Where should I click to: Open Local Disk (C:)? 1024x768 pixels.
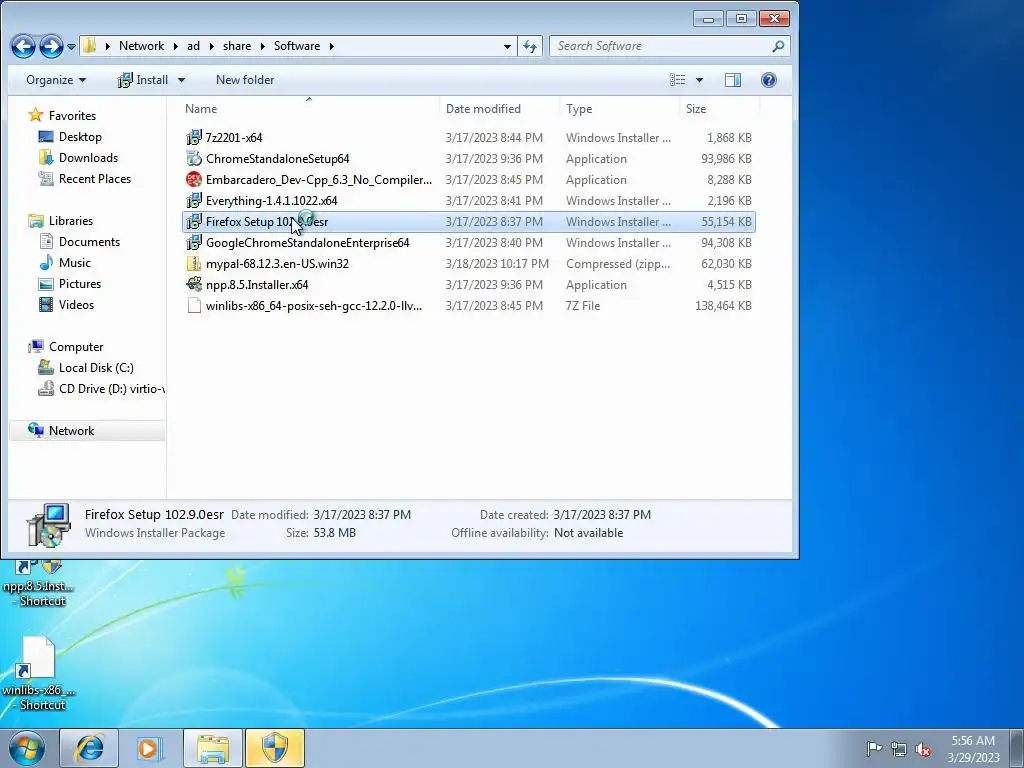coord(96,368)
